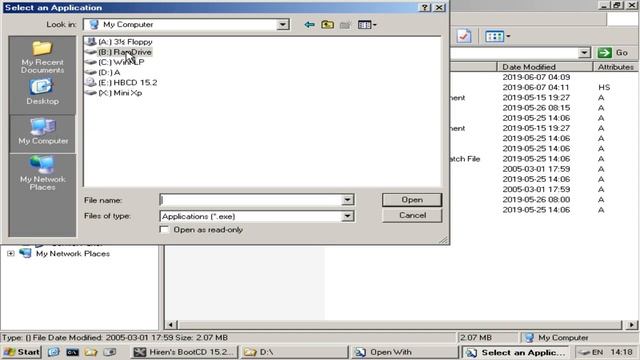Click the first quick launch icon
640x360 pixels.
[53, 352]
